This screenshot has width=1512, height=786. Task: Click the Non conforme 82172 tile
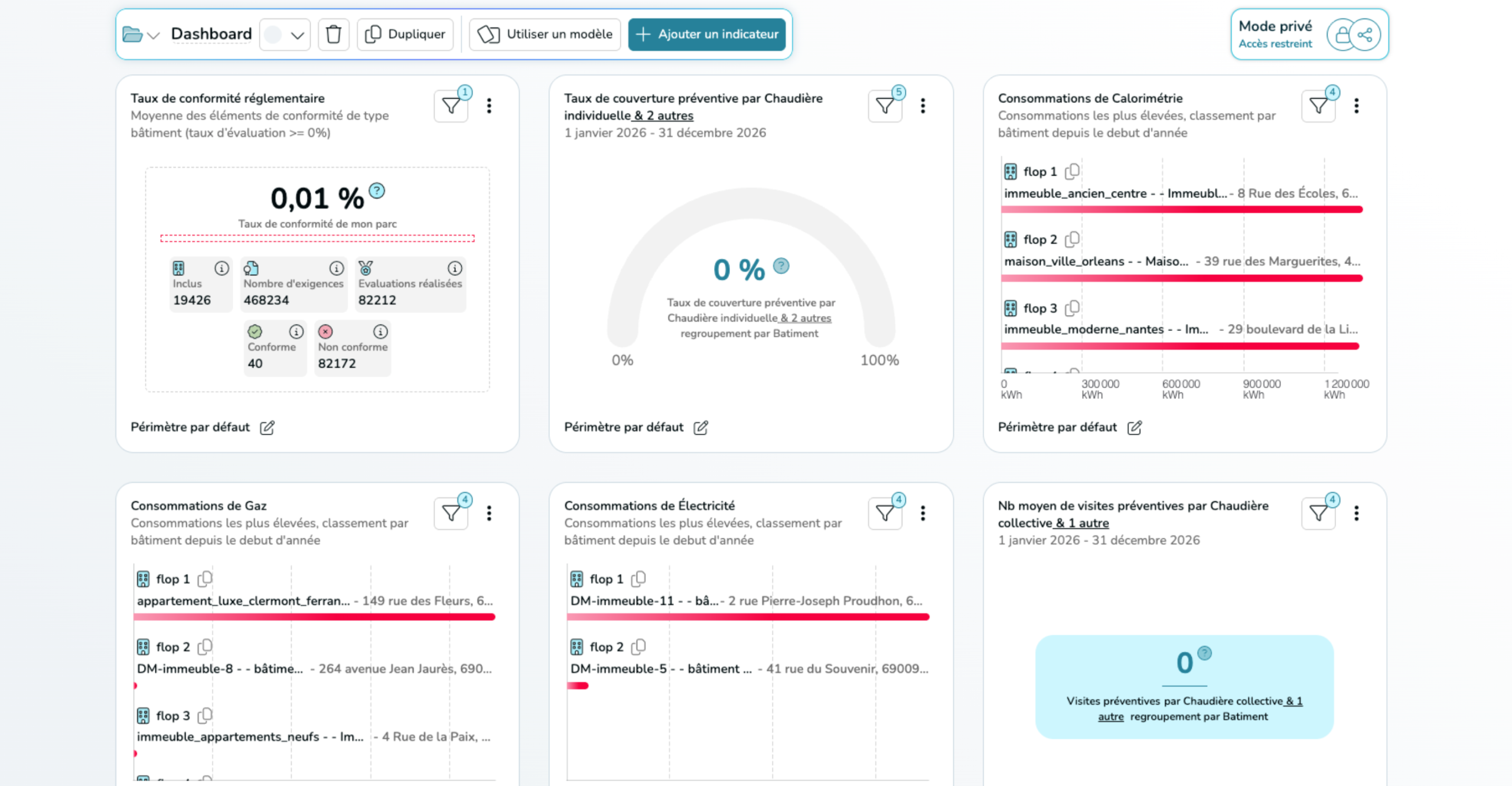click(x=353, y=348)
